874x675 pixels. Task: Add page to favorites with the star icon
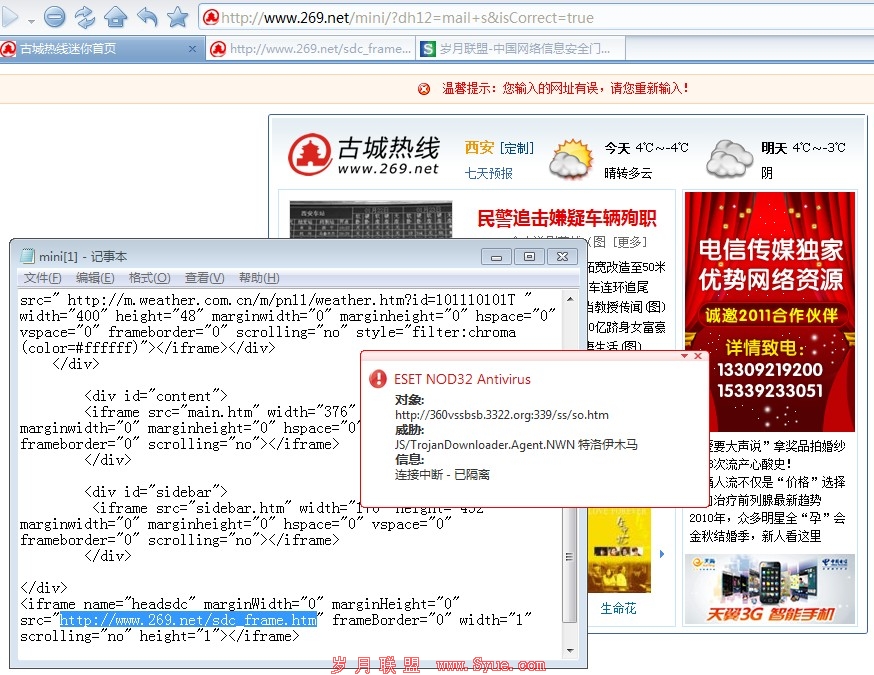coord(178,17)
